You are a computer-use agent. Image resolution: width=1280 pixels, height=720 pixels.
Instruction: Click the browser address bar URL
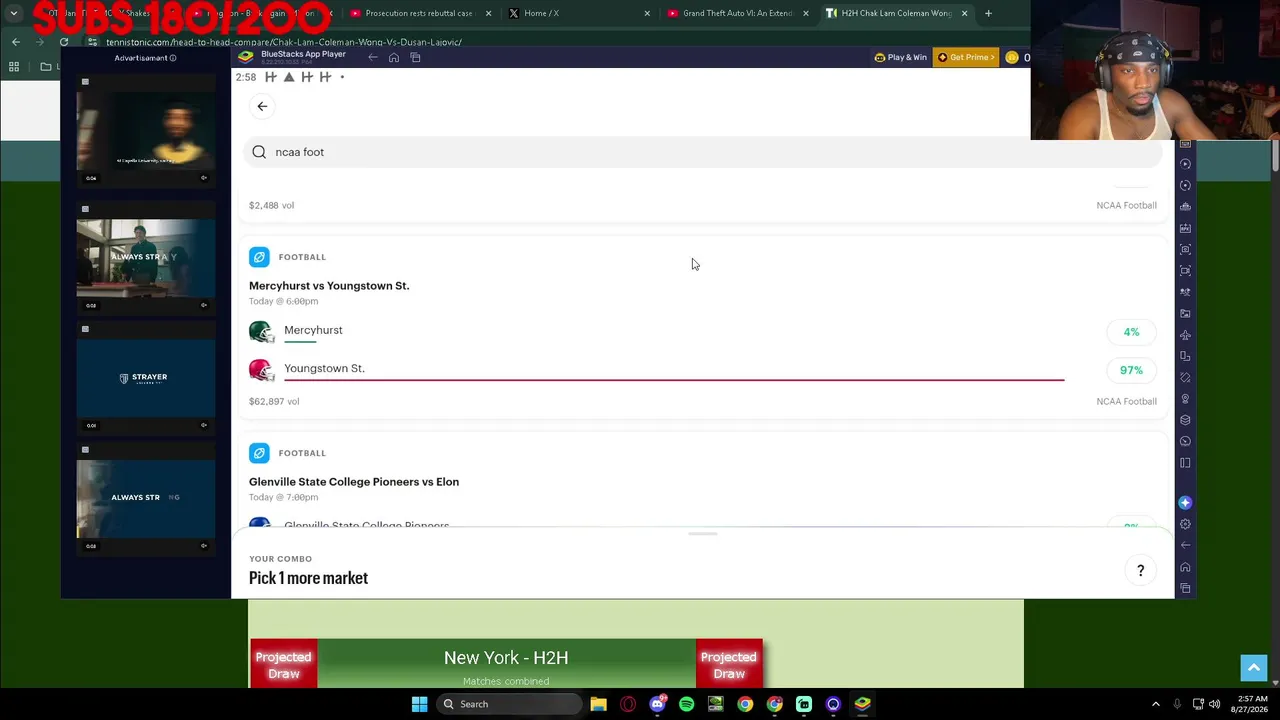pos(284,42)
